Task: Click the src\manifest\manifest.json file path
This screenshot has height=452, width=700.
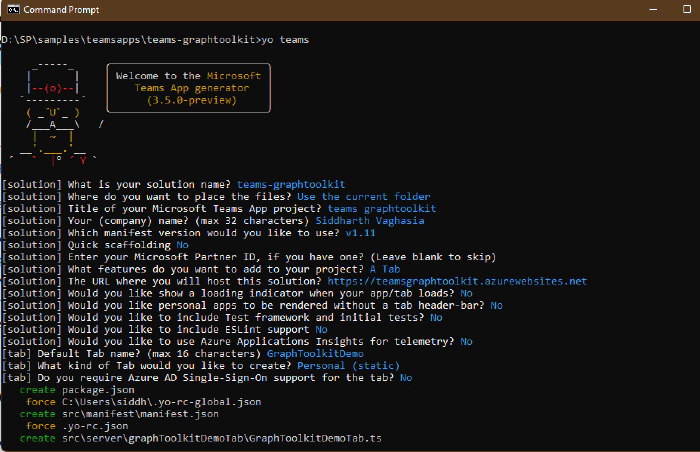Action: [x=126, y=413]
